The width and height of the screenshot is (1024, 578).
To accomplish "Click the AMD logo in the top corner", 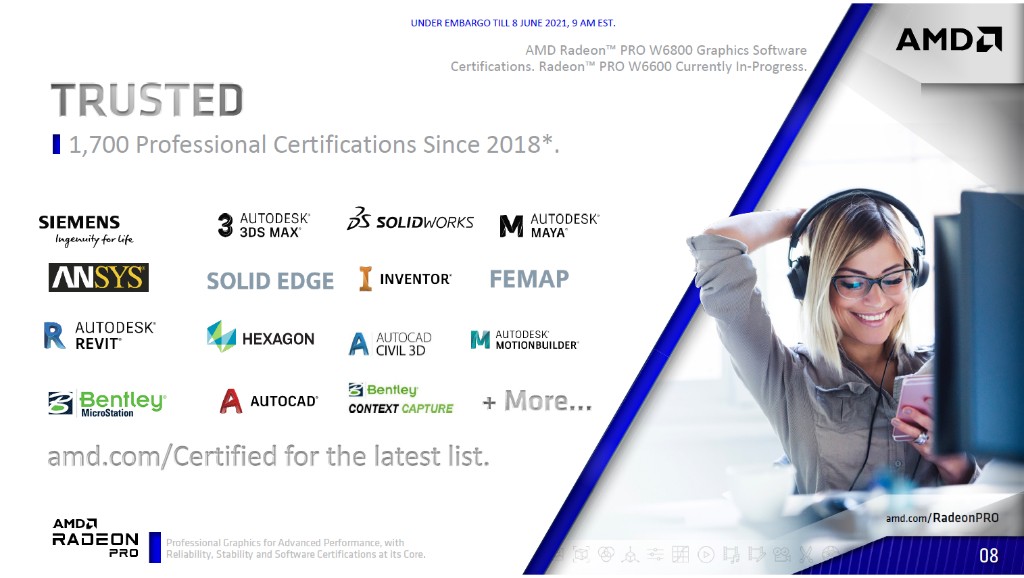I will click(x=948, y=40).
